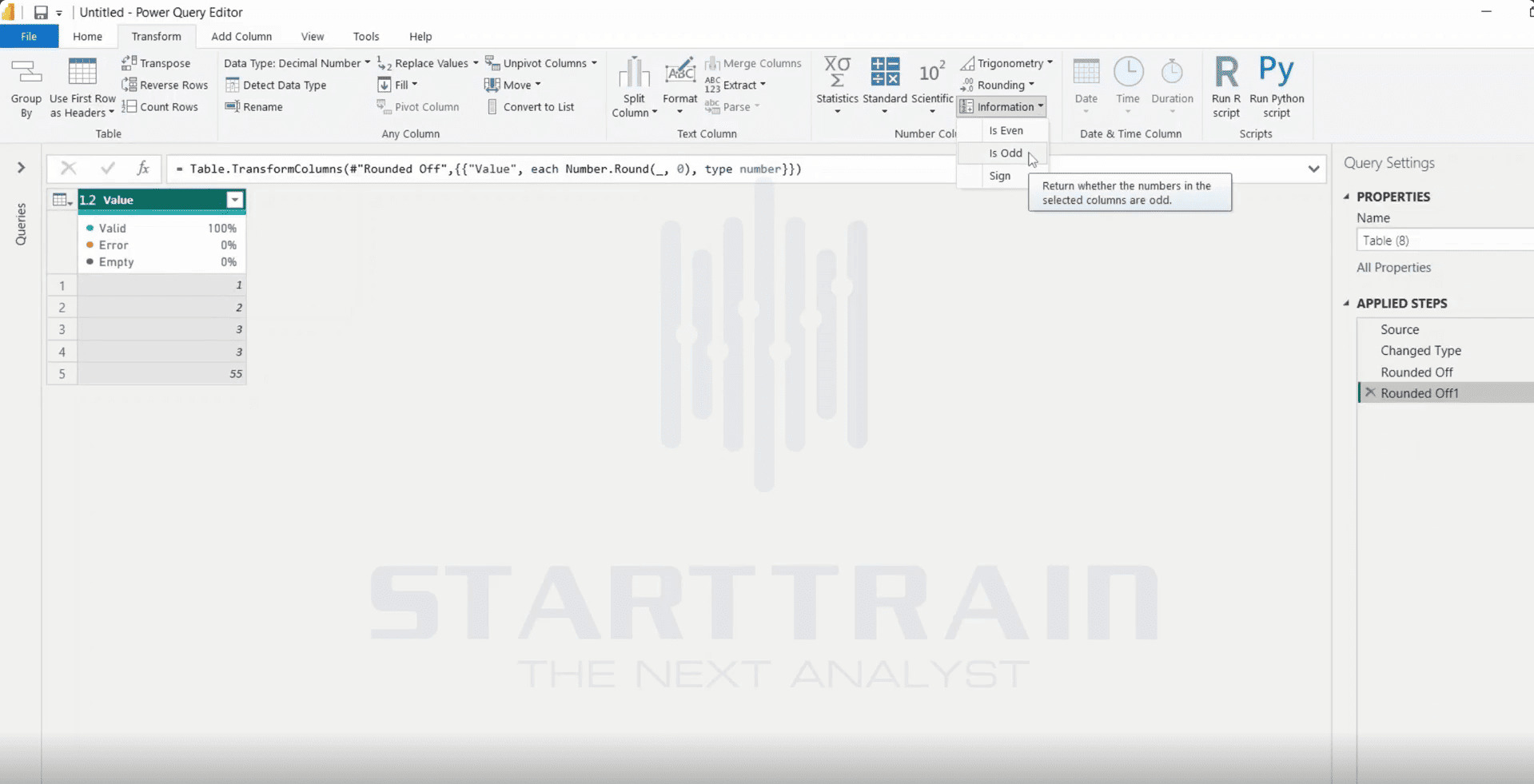The height and width of the screenshot is (784, 1534).
Task: Click Reverse Rows in the ribbon
Action: [165, 85]
